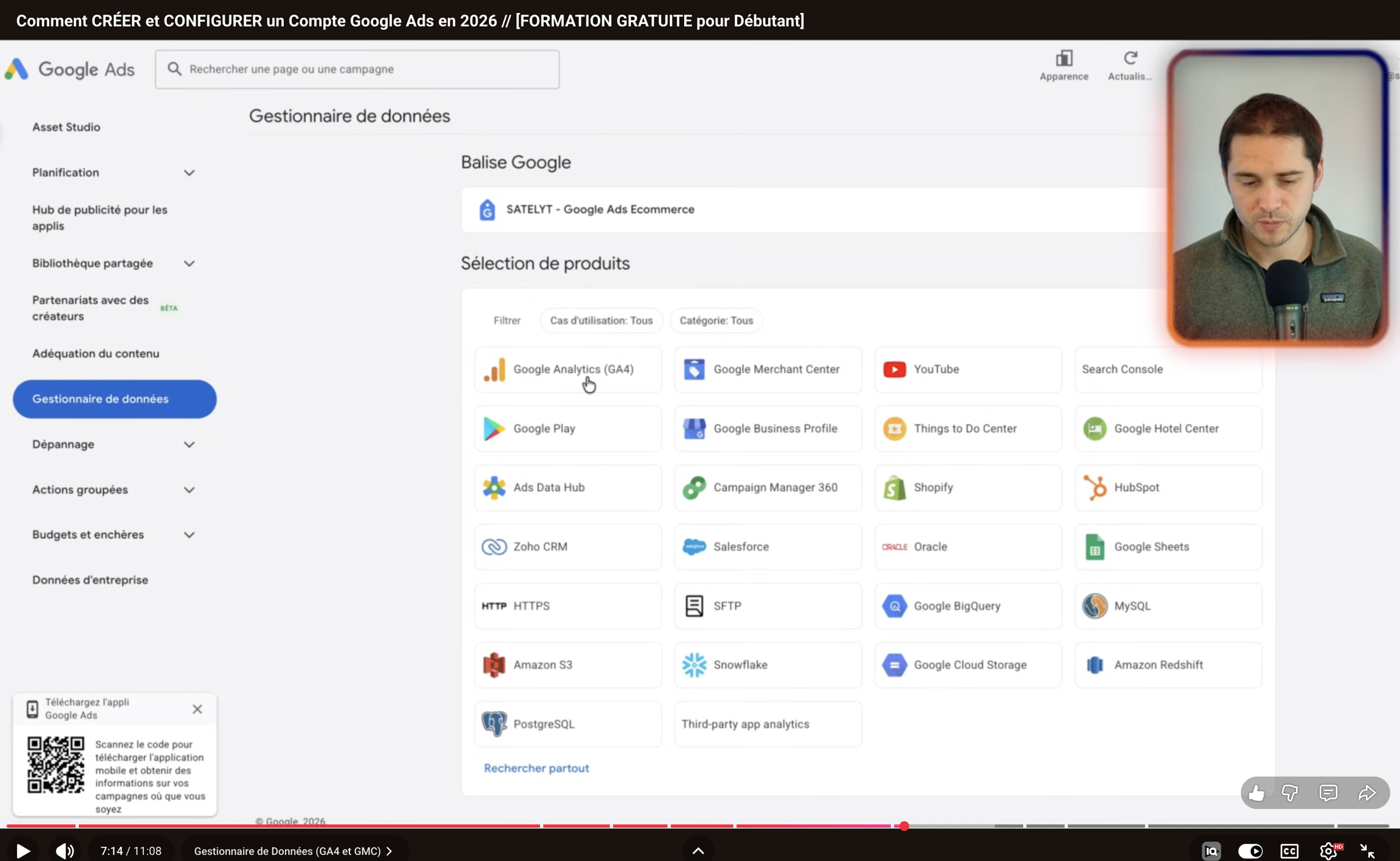Click the Apparence icon in header
1400x861 pixels.
(1064, 59)
